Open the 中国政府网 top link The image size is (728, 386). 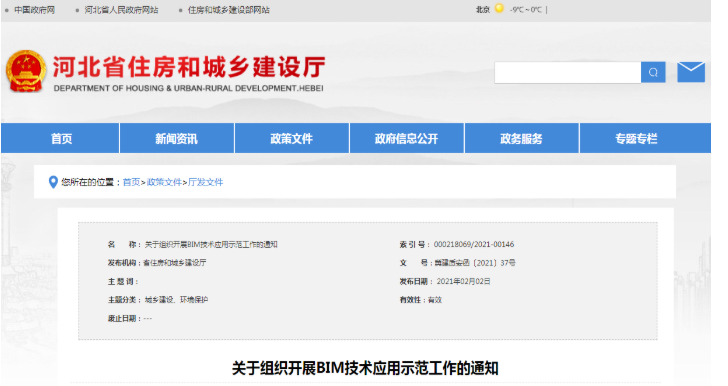point(34,10)
